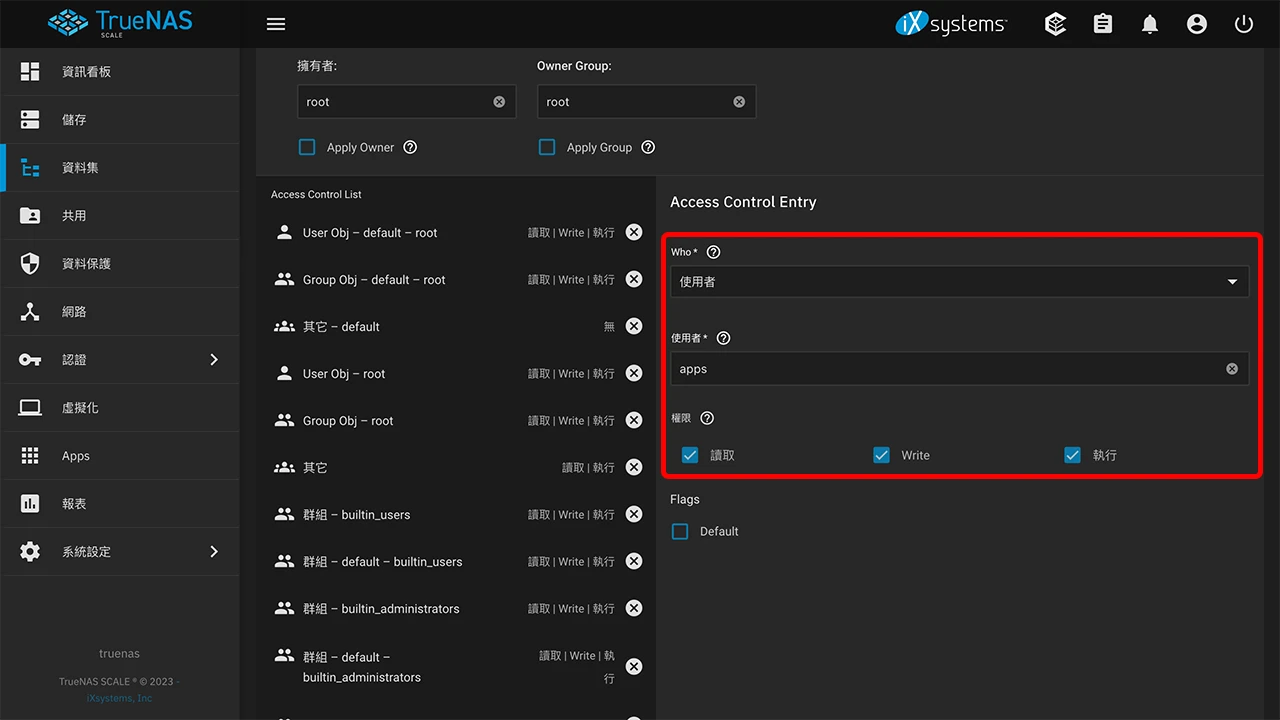The height and width of the screenshot is (720, 1280).
Task: Open the jobs clipboard icon
Action: coord(1103,24)
